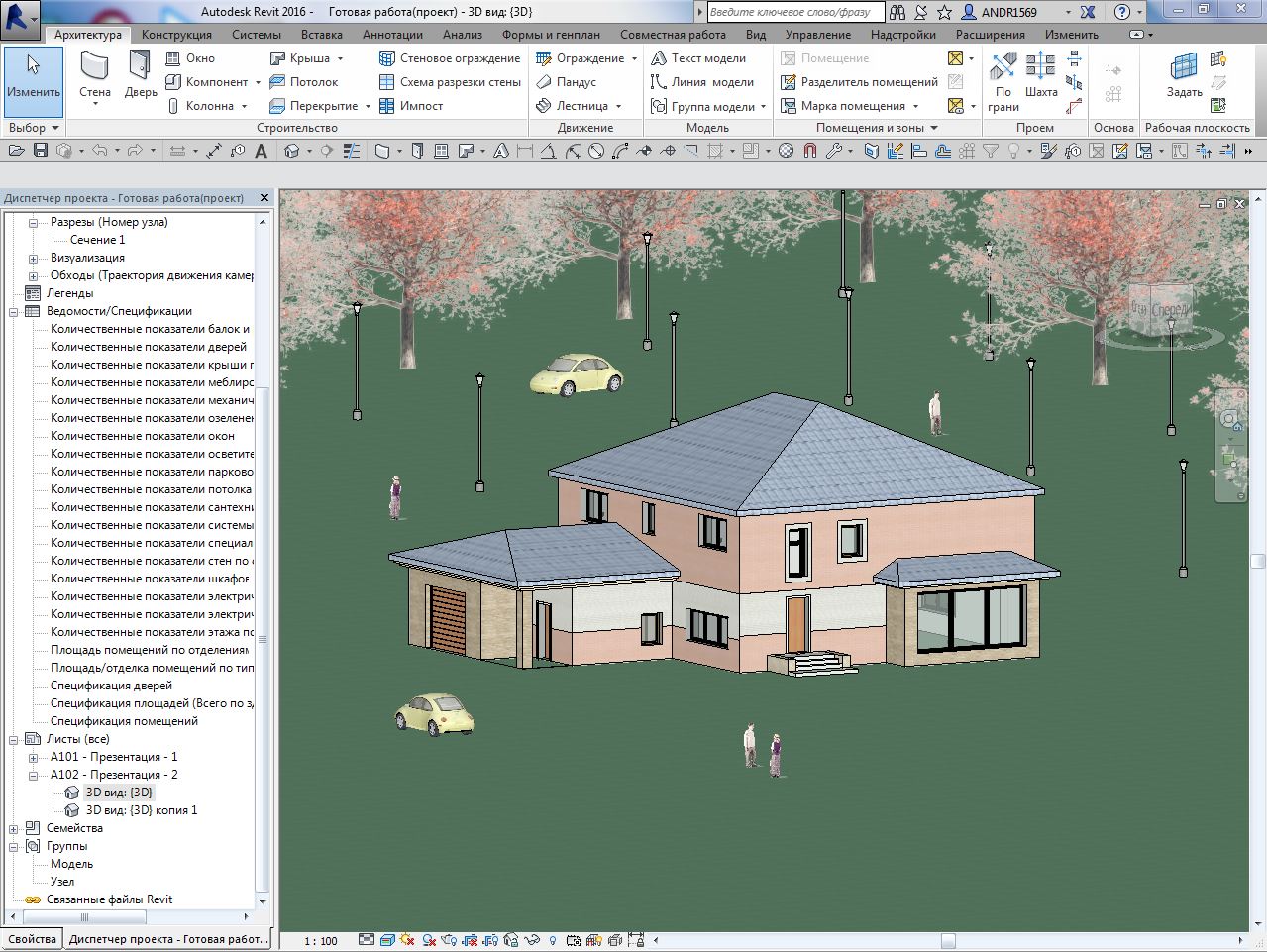Open the Аннотации ribbon tab
The height and width of the screenshot is (952, 1267).
[x=392, y=35]
